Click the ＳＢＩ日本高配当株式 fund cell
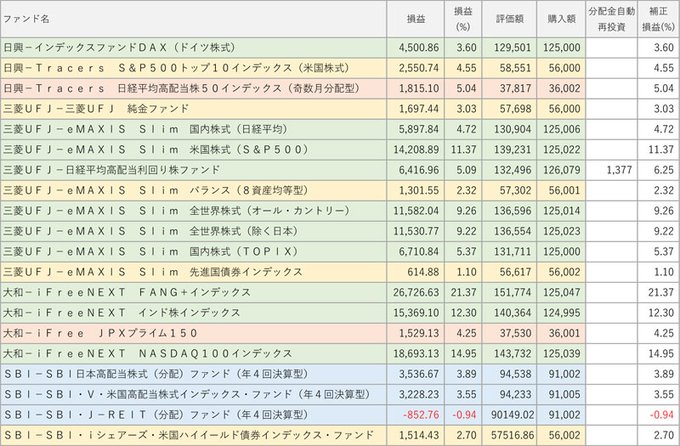680x446 pixels. tap(193, 374)
